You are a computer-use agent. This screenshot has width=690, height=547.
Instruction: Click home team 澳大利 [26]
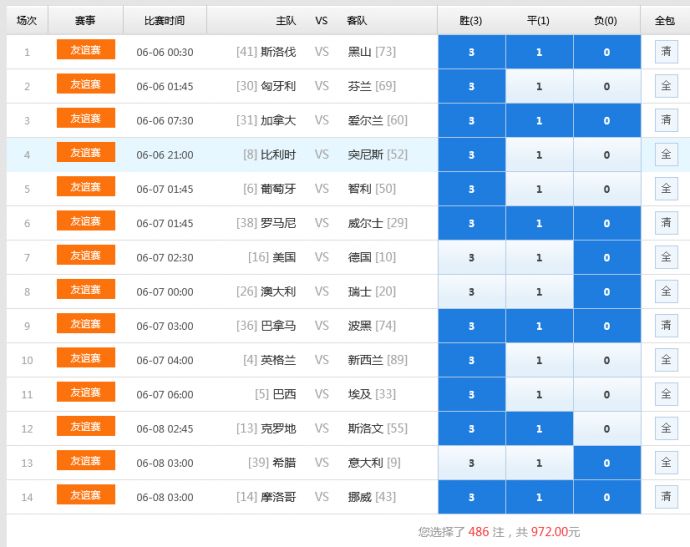pos(266,291)
